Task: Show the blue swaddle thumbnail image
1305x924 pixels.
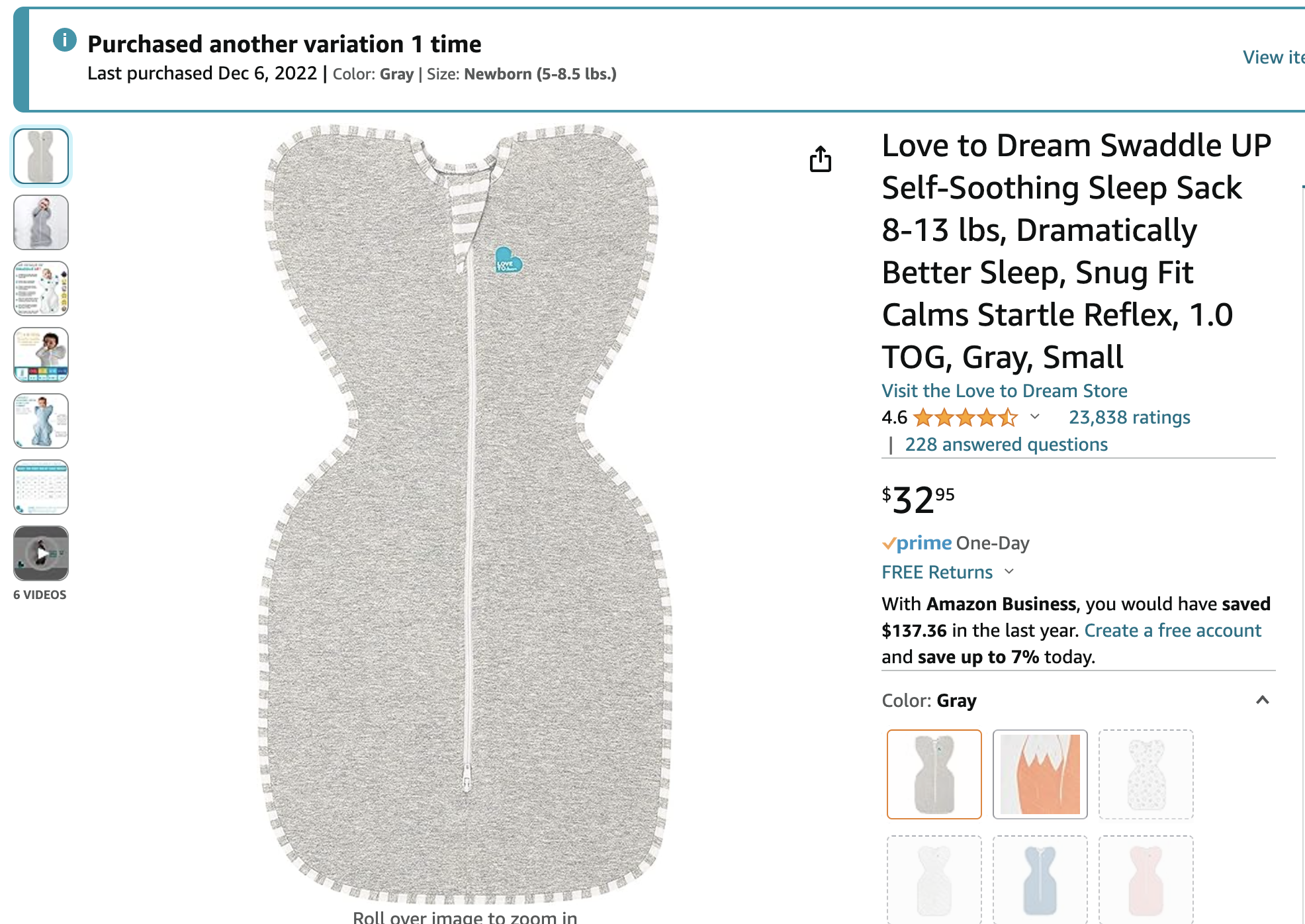Action: point(41,421)
